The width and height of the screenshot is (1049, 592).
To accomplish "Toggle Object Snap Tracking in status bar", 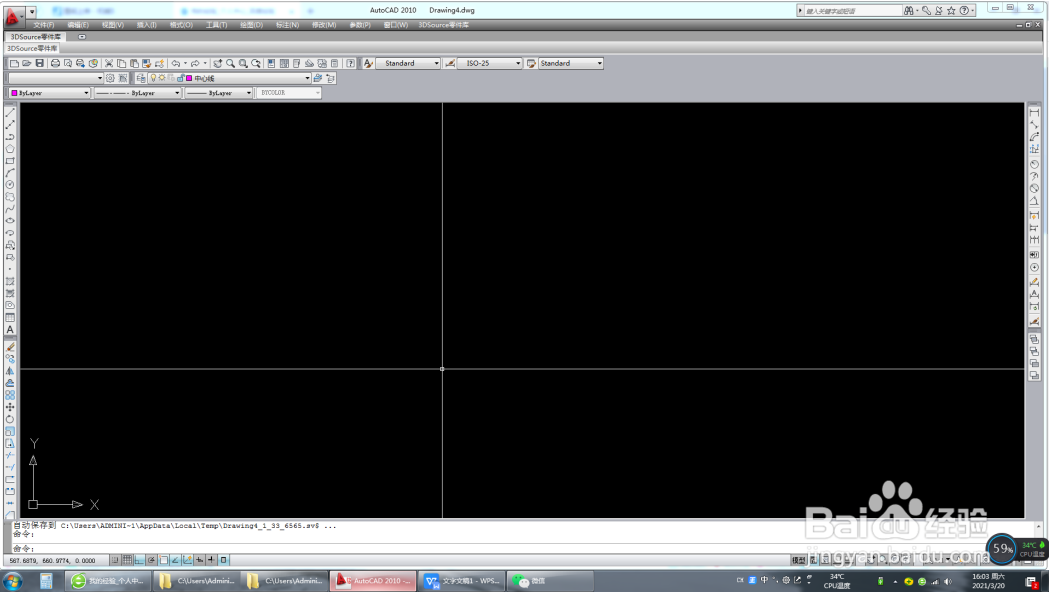I will (175, 560).
